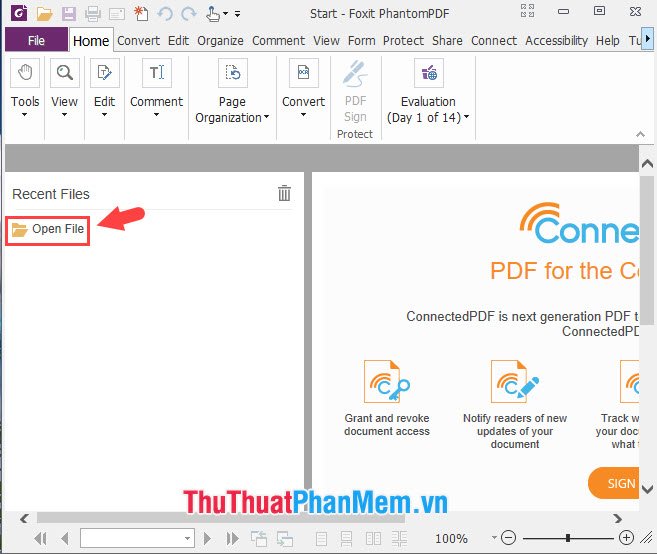Viewport: 657px width, 554px height.
Task: Open the 100% zoom level dropdown
Action: tap(494, 537)
